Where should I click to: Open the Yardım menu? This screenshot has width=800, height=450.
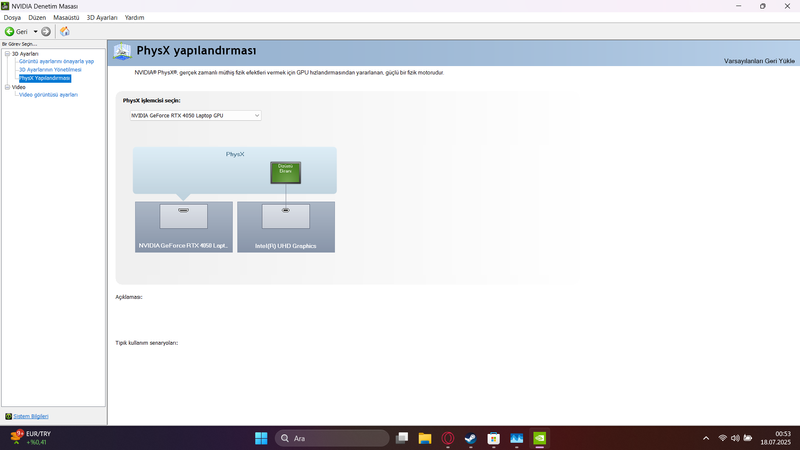[x=134, y=17]
